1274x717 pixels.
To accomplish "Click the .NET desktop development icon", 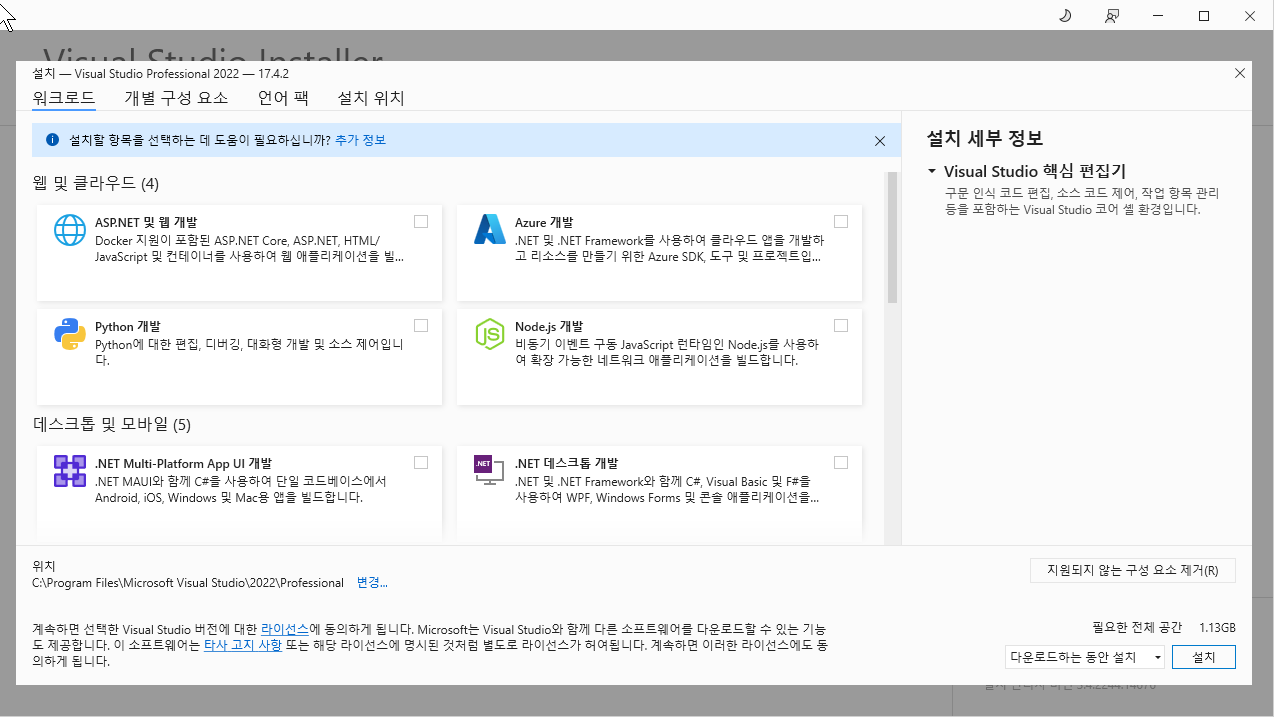I will 490,471.
